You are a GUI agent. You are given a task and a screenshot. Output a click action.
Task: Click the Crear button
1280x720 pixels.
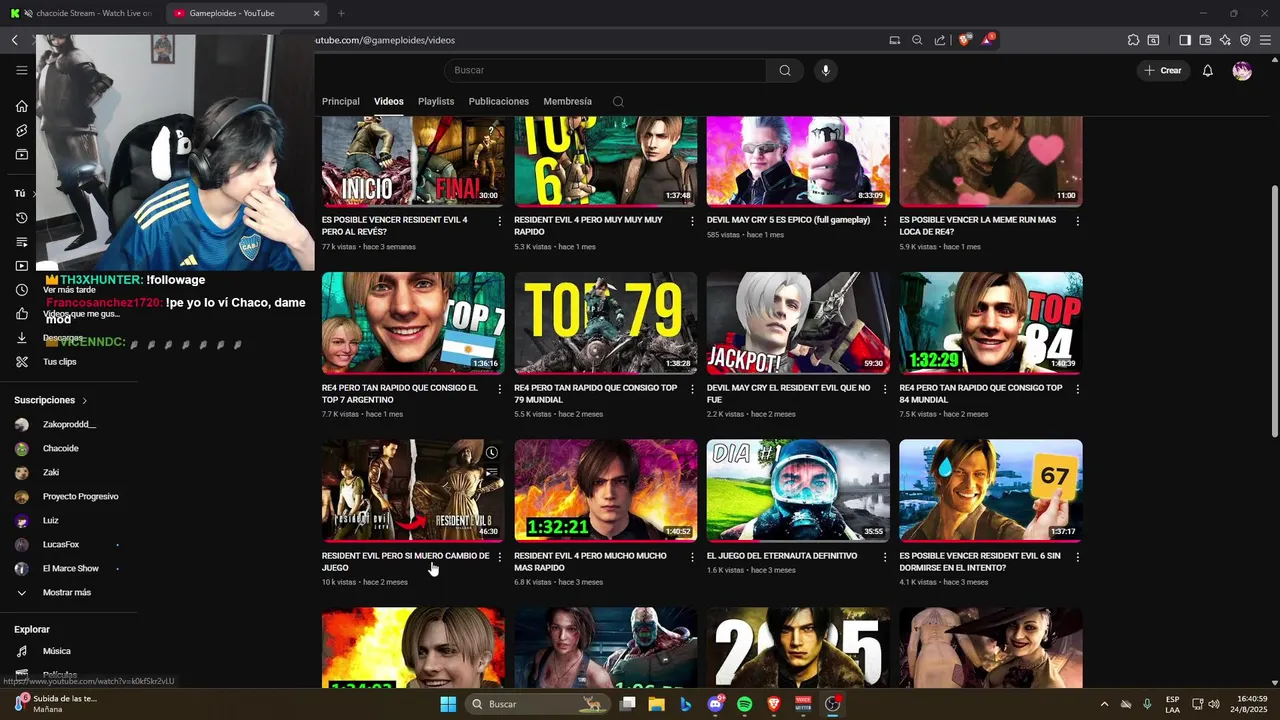click(x=1162, y=70)
